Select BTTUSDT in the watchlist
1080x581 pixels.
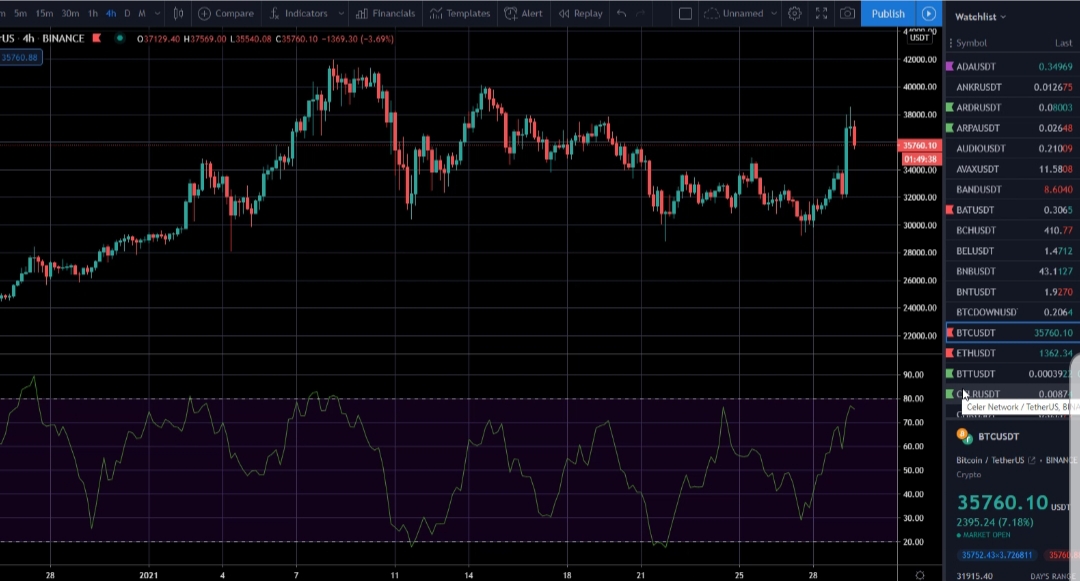[x=1012, y=374]
